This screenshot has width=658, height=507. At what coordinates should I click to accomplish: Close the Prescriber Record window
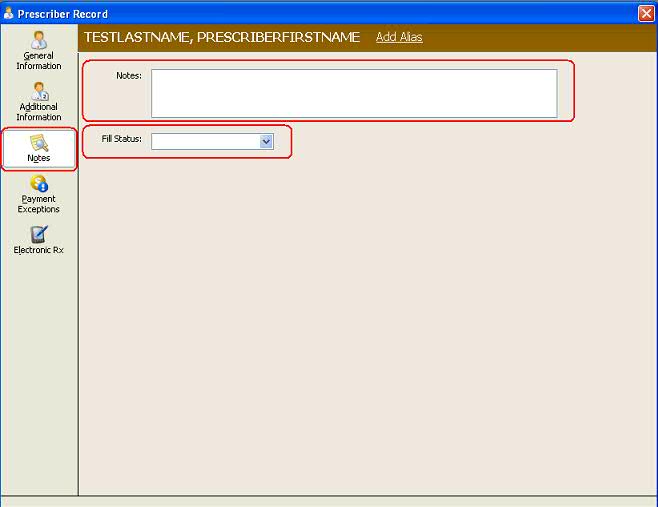(x=646, y=13)
